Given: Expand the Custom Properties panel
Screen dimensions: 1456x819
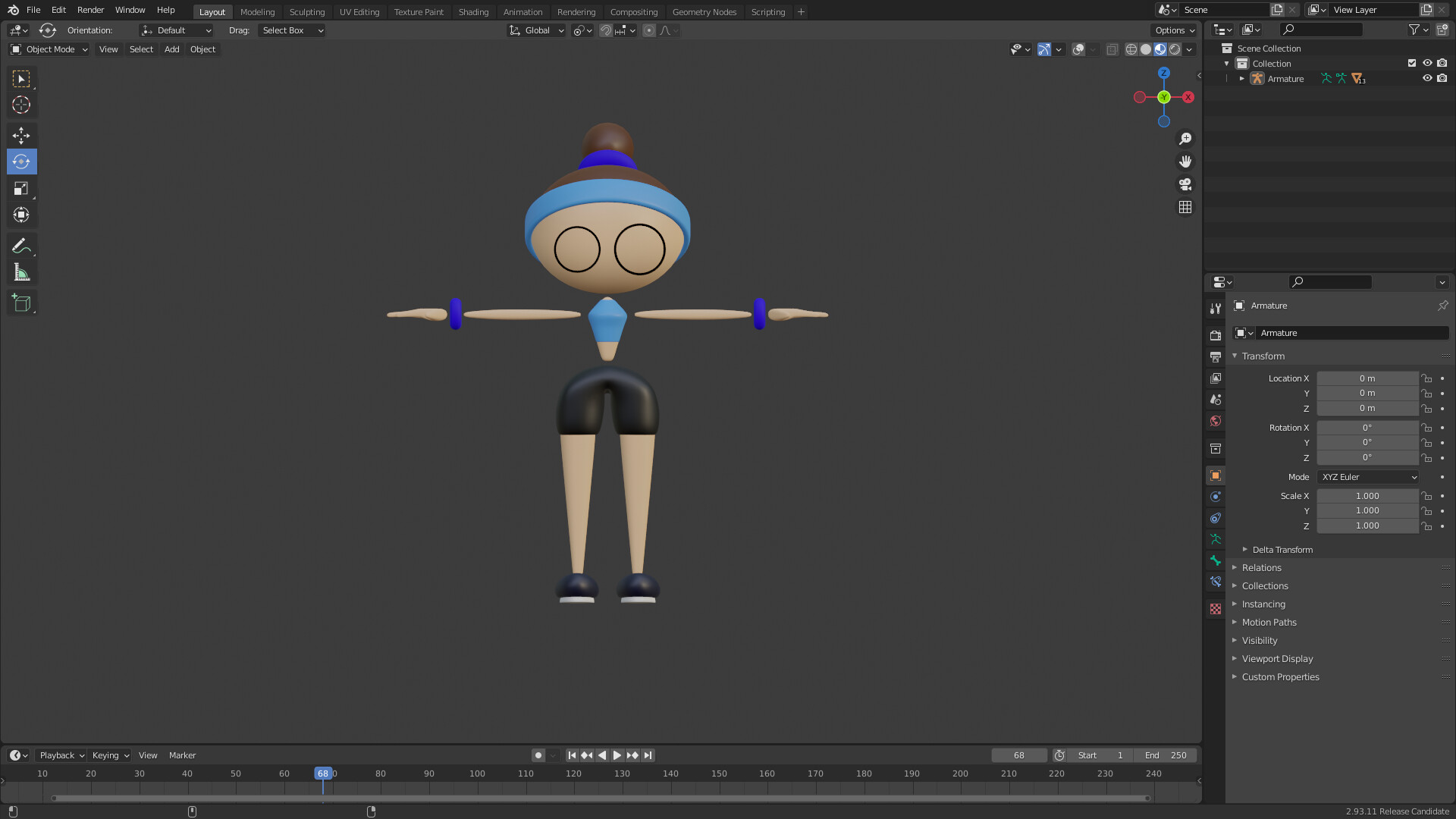Looking at the screenshot, I should pyautogui.click(x=1280, y=677).
